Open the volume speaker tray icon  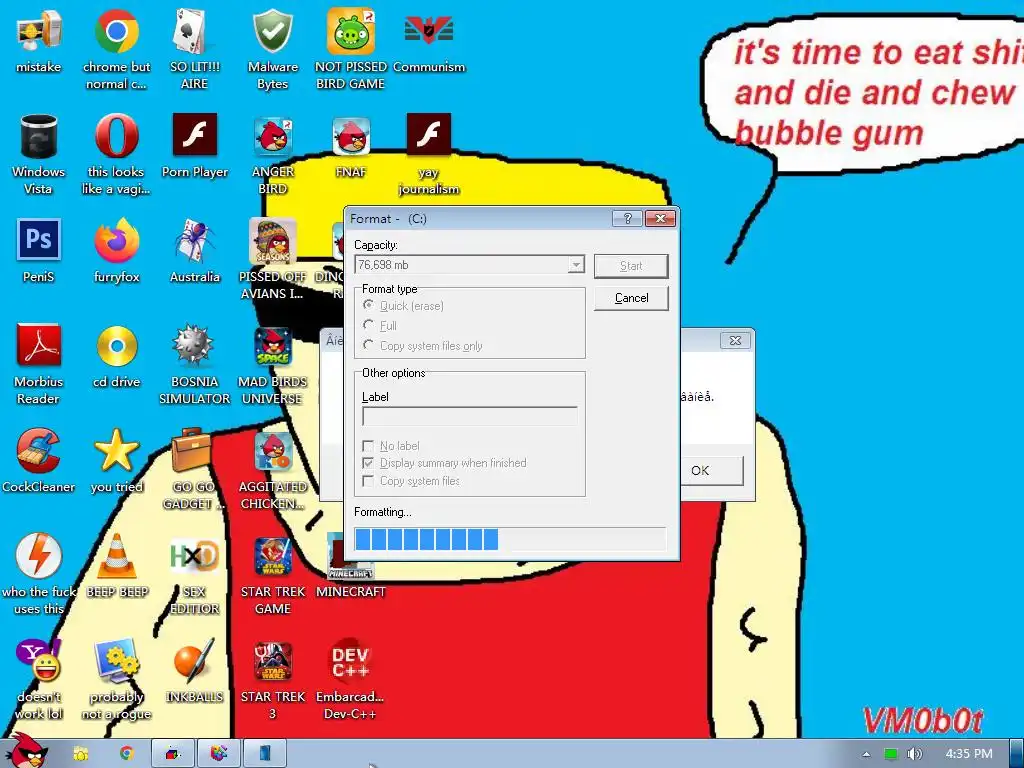tap(915, 754)
